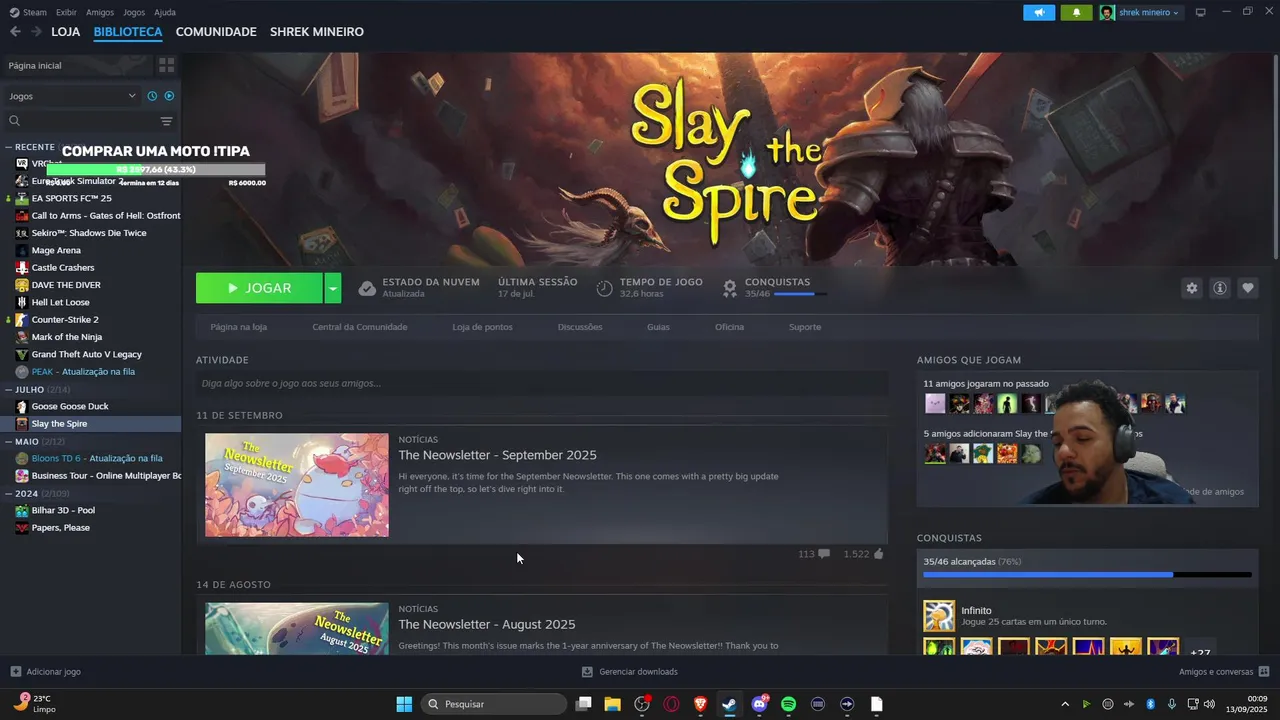Open the SHREK MINEIRO profile tab
The image size is (1280, 720).
[x=317, y=32]
